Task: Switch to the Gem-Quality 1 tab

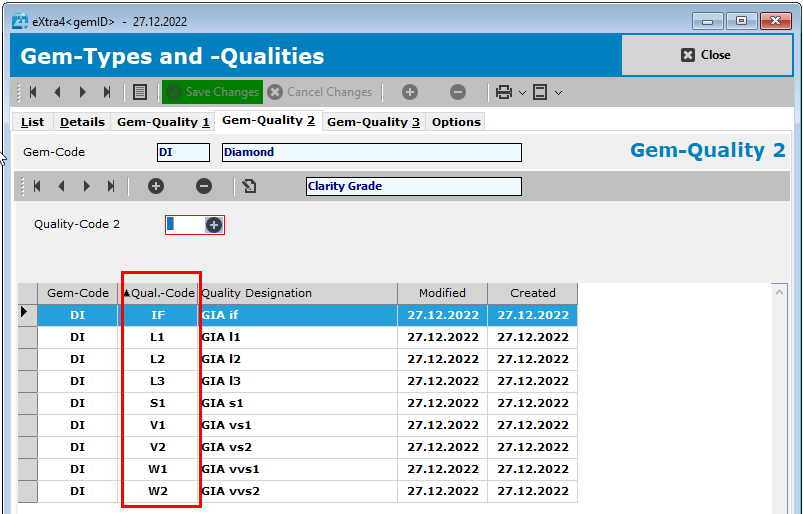Action: point(163,122)
